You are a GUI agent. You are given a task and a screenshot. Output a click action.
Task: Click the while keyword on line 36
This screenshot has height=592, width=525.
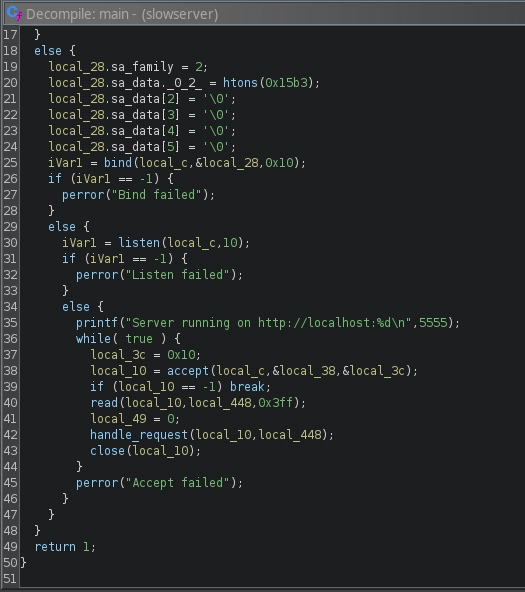[93, 339]
